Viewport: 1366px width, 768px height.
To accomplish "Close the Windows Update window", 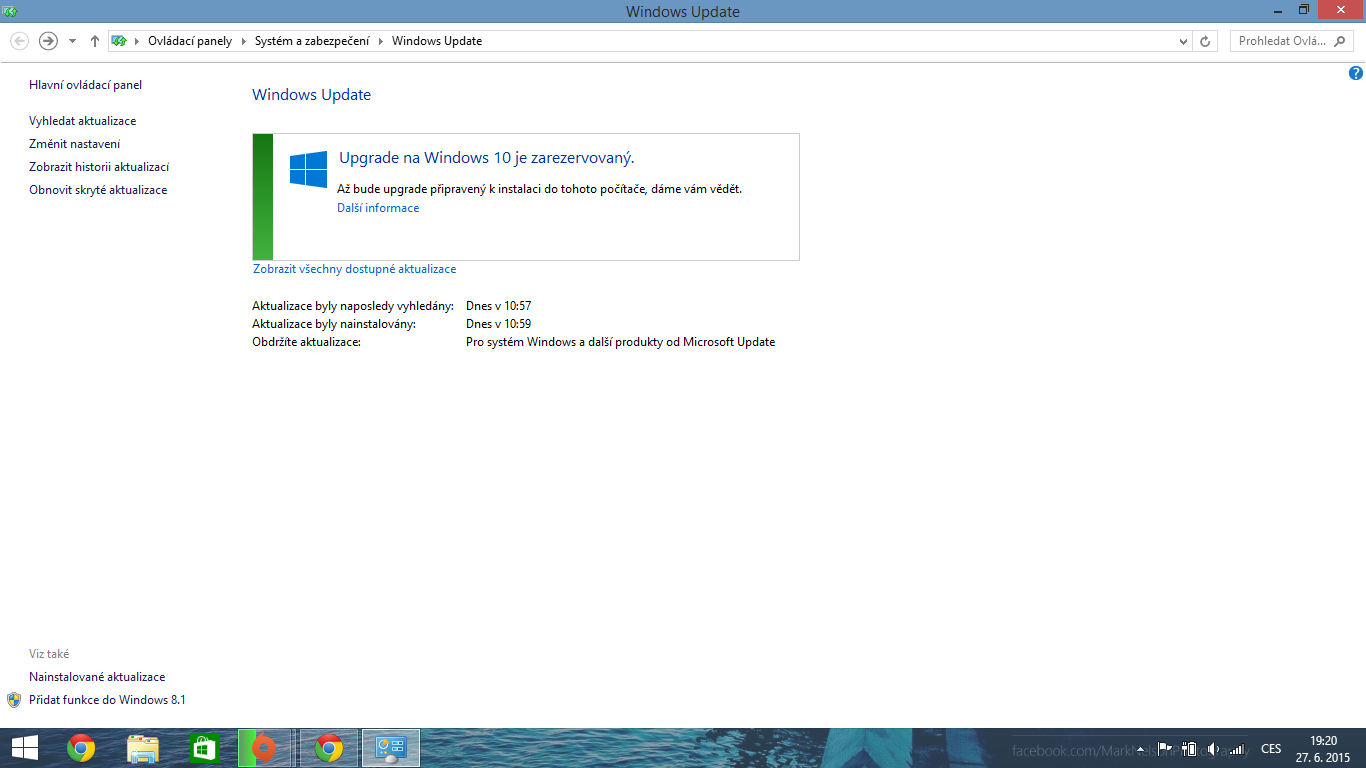I will point(1341,10).
